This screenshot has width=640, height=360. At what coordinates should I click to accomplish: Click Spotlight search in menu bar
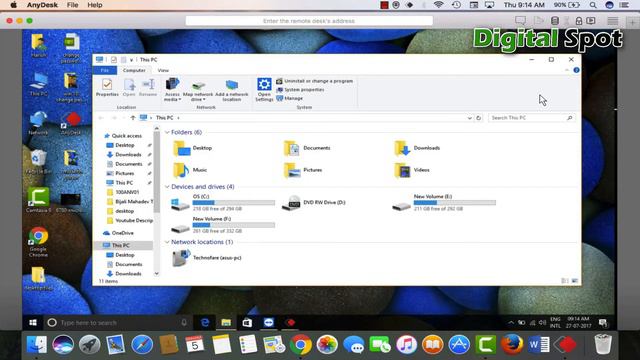tap(593, 5)
